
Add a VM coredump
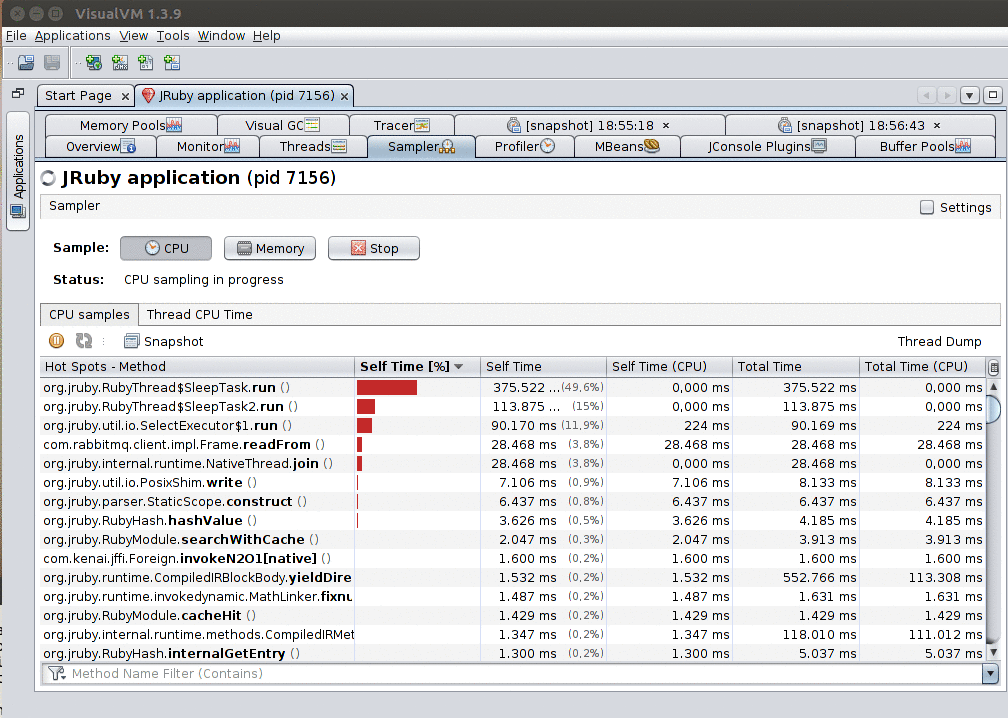pos(146,62)
